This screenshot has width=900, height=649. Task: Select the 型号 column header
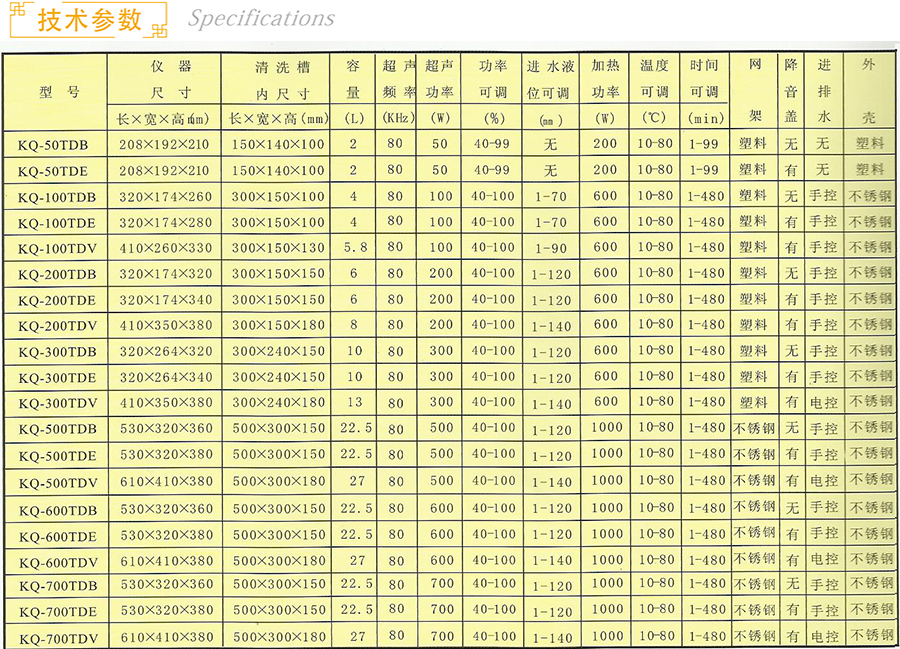pos(59,92)
